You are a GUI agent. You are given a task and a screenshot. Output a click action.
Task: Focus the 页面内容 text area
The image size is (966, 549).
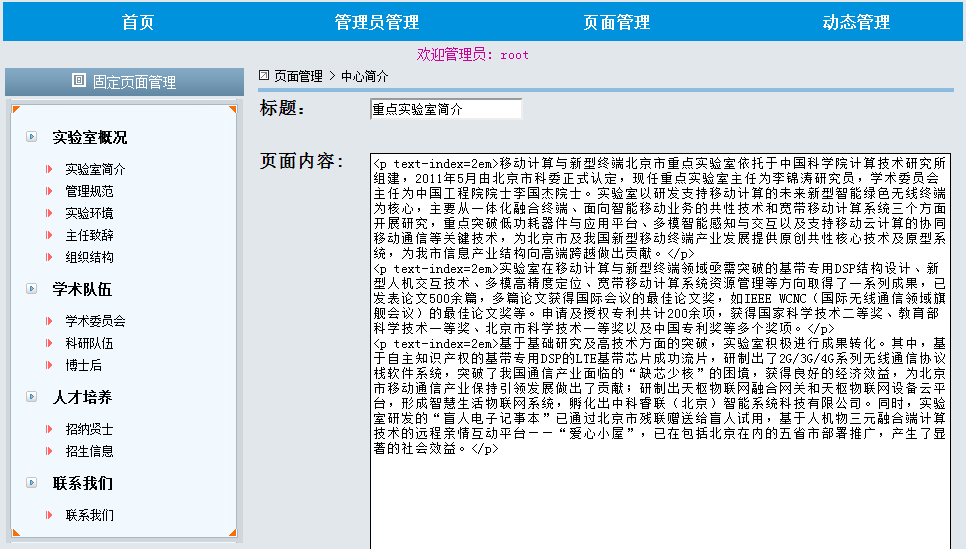[660, 351]
